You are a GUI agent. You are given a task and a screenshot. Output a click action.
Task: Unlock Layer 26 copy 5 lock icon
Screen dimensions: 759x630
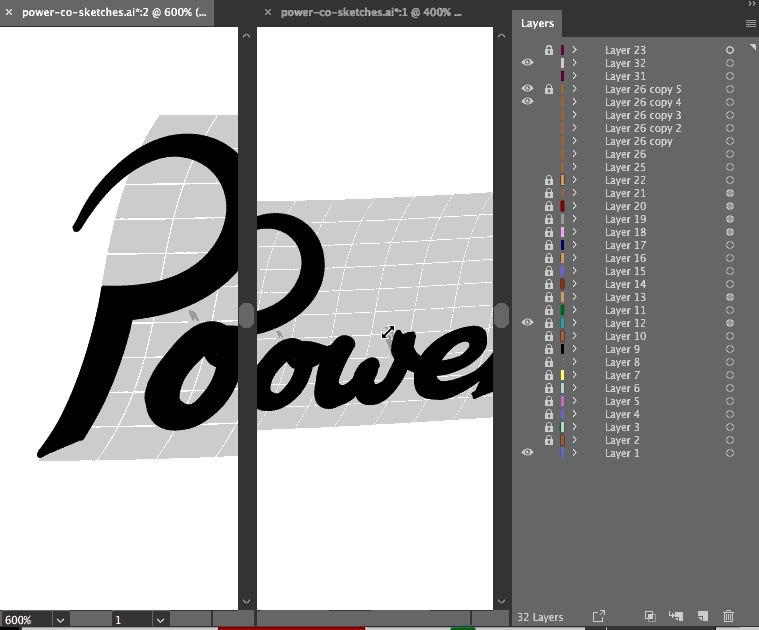(548, 89)
